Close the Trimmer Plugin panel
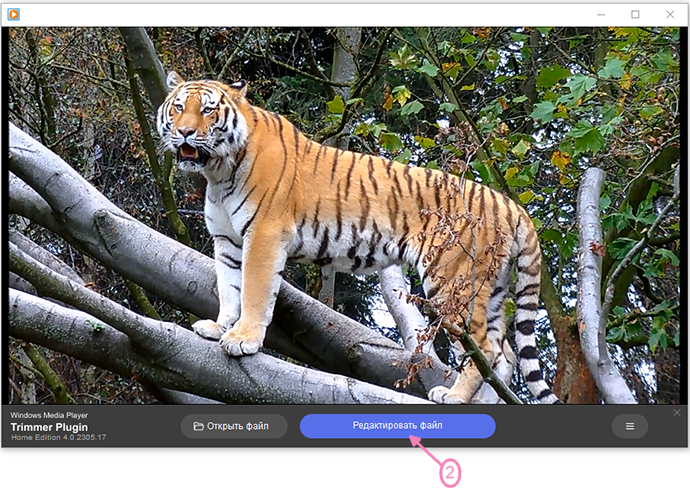Image resolution: width=690 pixels, height=499 pixels. (x=677, y=413)
